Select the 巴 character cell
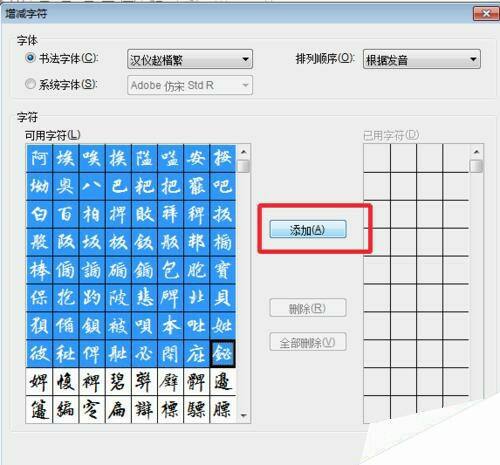 pyautogui.click(x=118, y=186)
